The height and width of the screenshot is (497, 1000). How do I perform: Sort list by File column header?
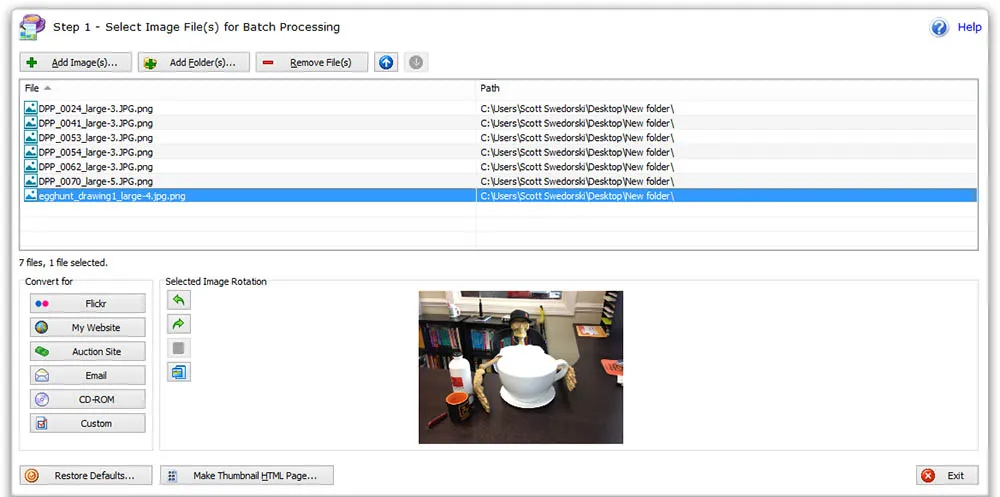tap(247, 88)
